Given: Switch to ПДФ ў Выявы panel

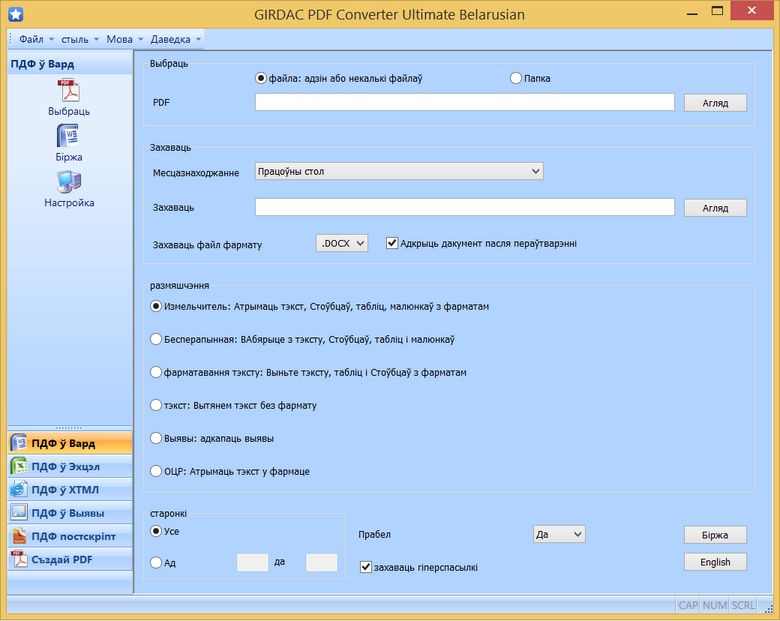Looking at the screenshot, I should [x=70, y=513].
